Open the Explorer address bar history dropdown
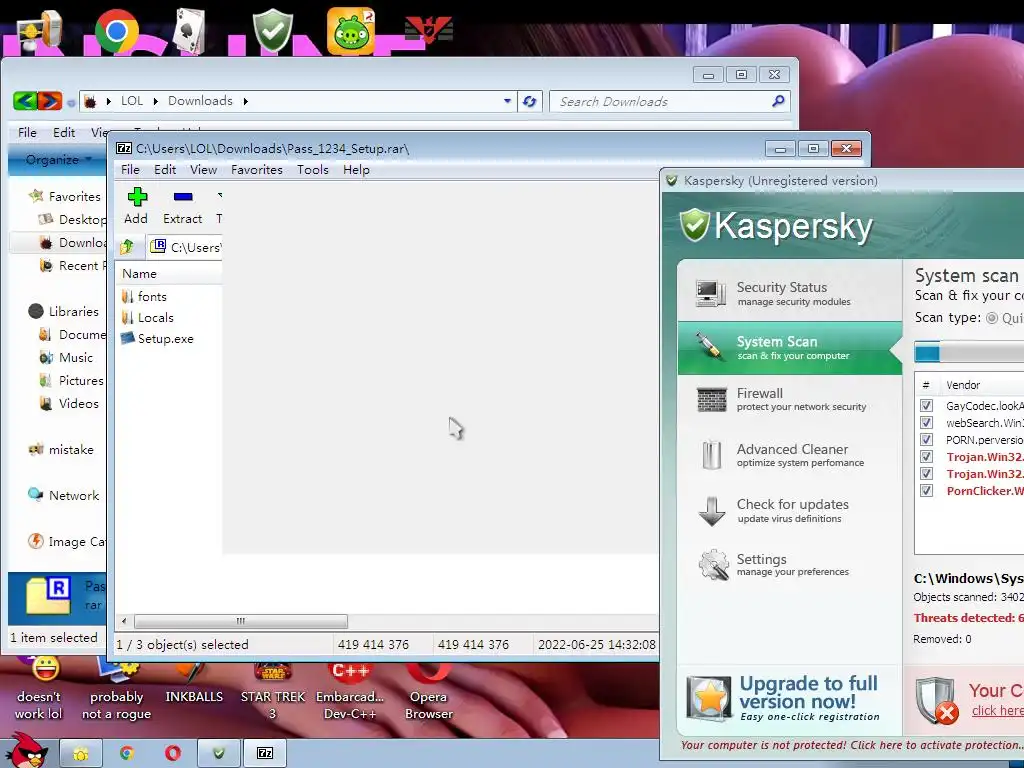 507,101
